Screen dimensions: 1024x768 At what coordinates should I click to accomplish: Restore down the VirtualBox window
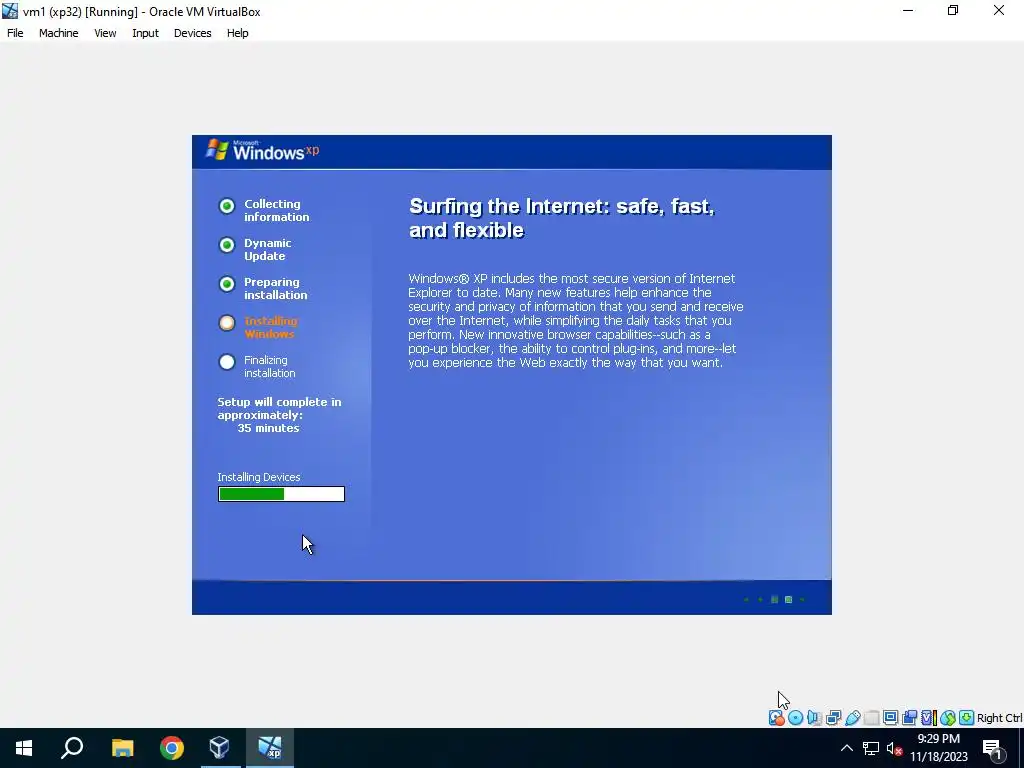953,10
